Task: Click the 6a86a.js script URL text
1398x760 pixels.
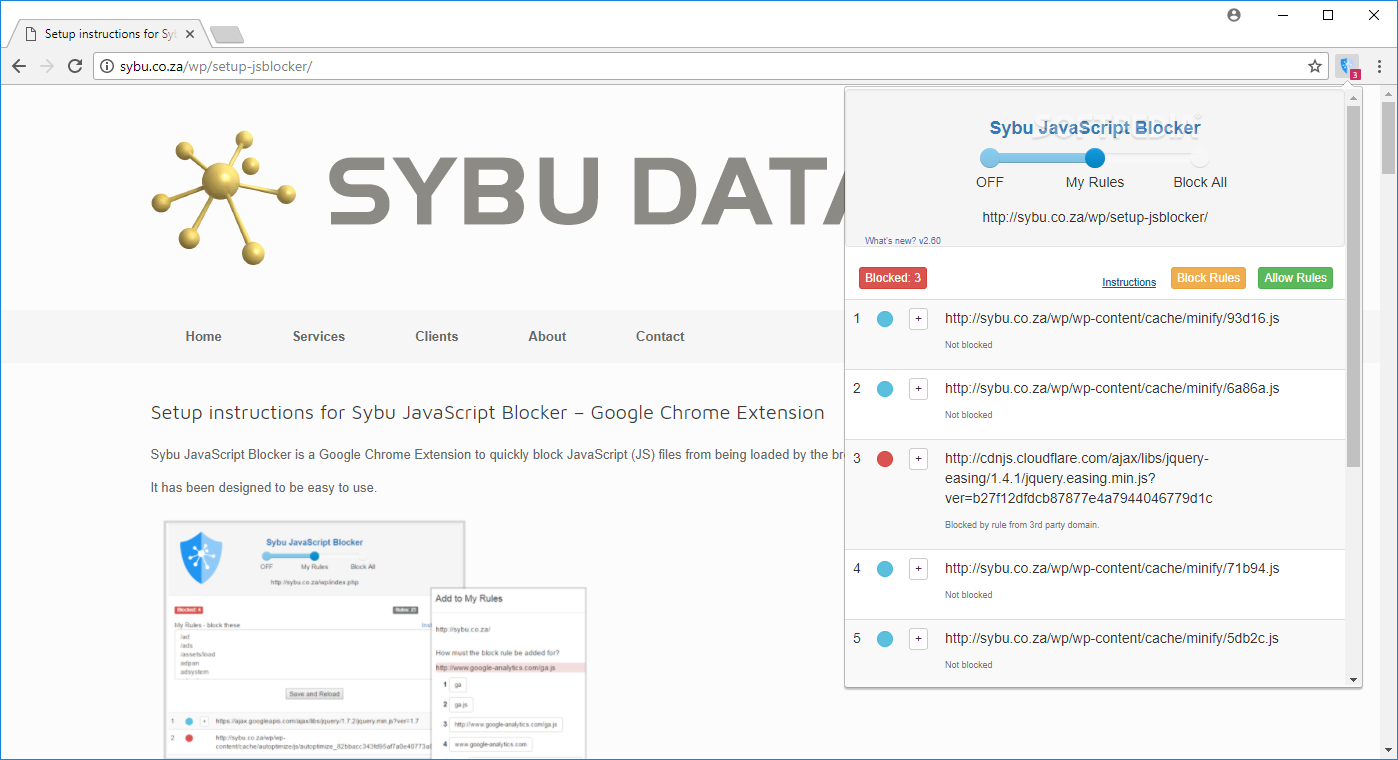Action: coord(1112,388)
